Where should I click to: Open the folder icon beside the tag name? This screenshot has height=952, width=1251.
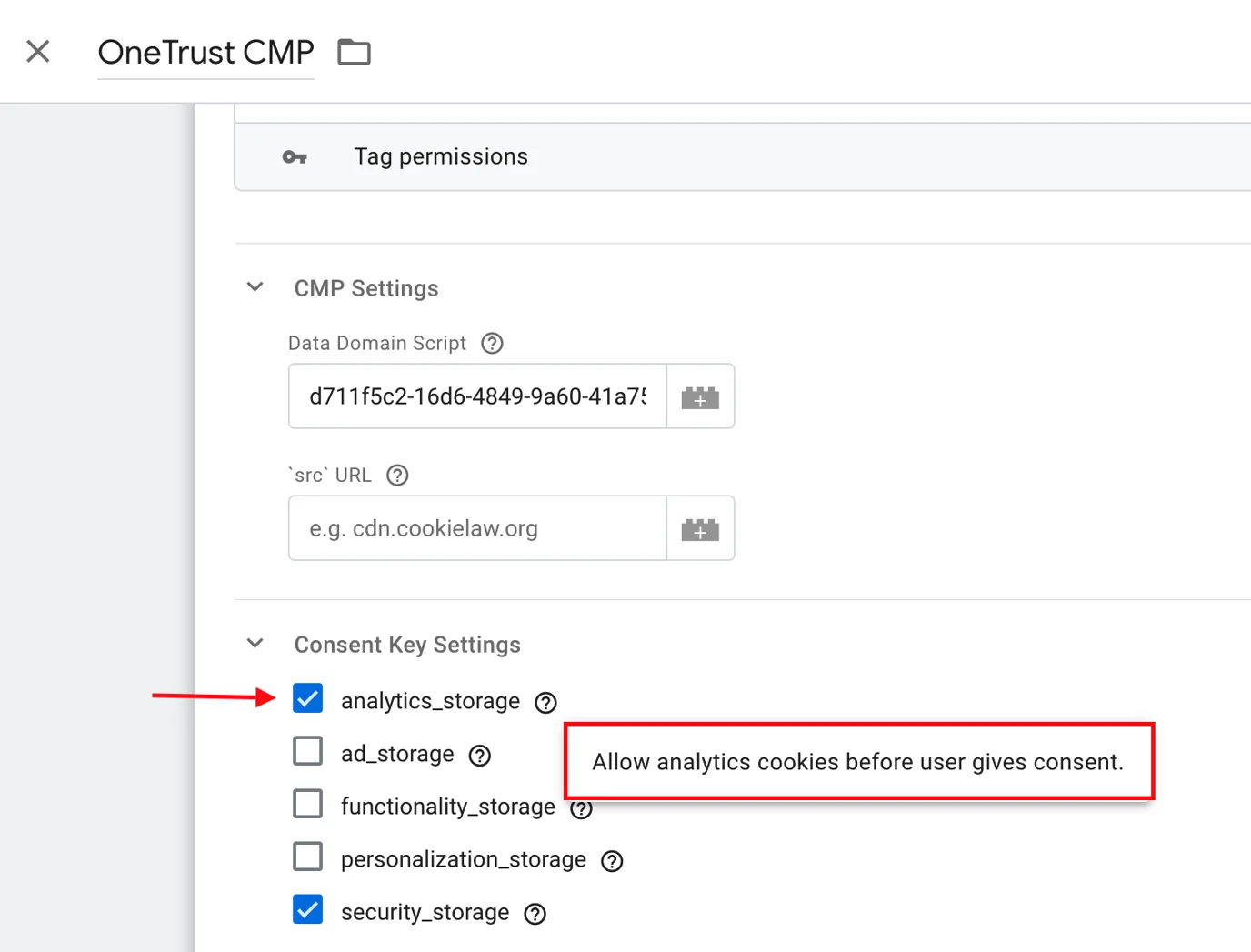[x=354, y=52]
